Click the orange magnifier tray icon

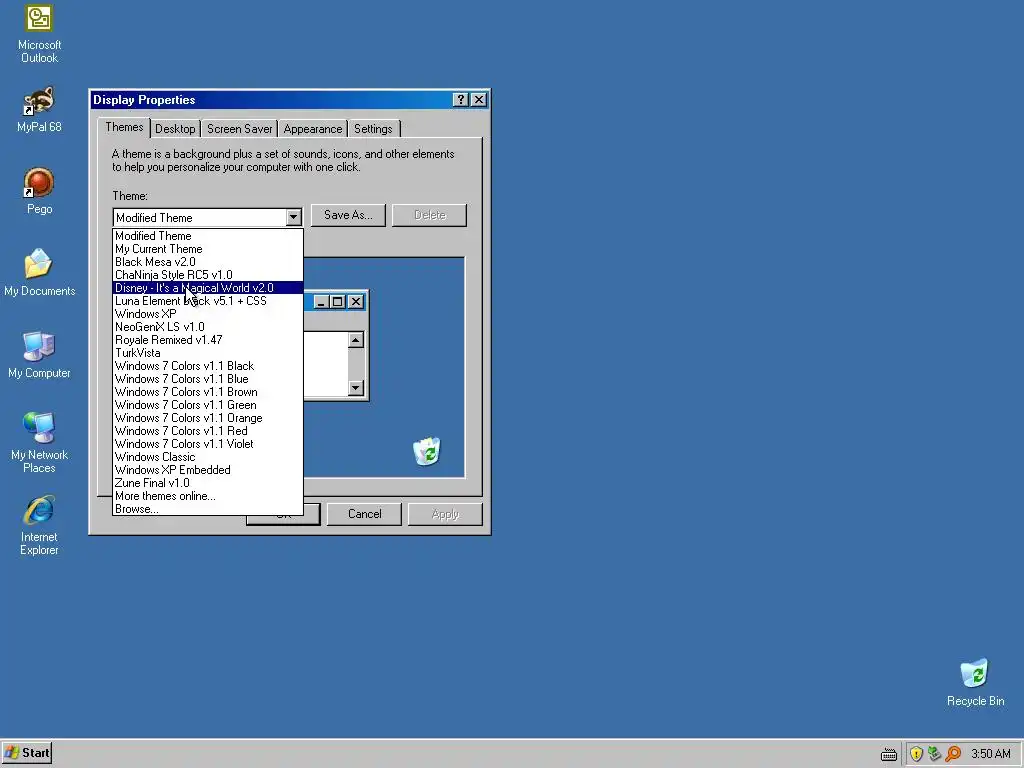coord(953,754)
